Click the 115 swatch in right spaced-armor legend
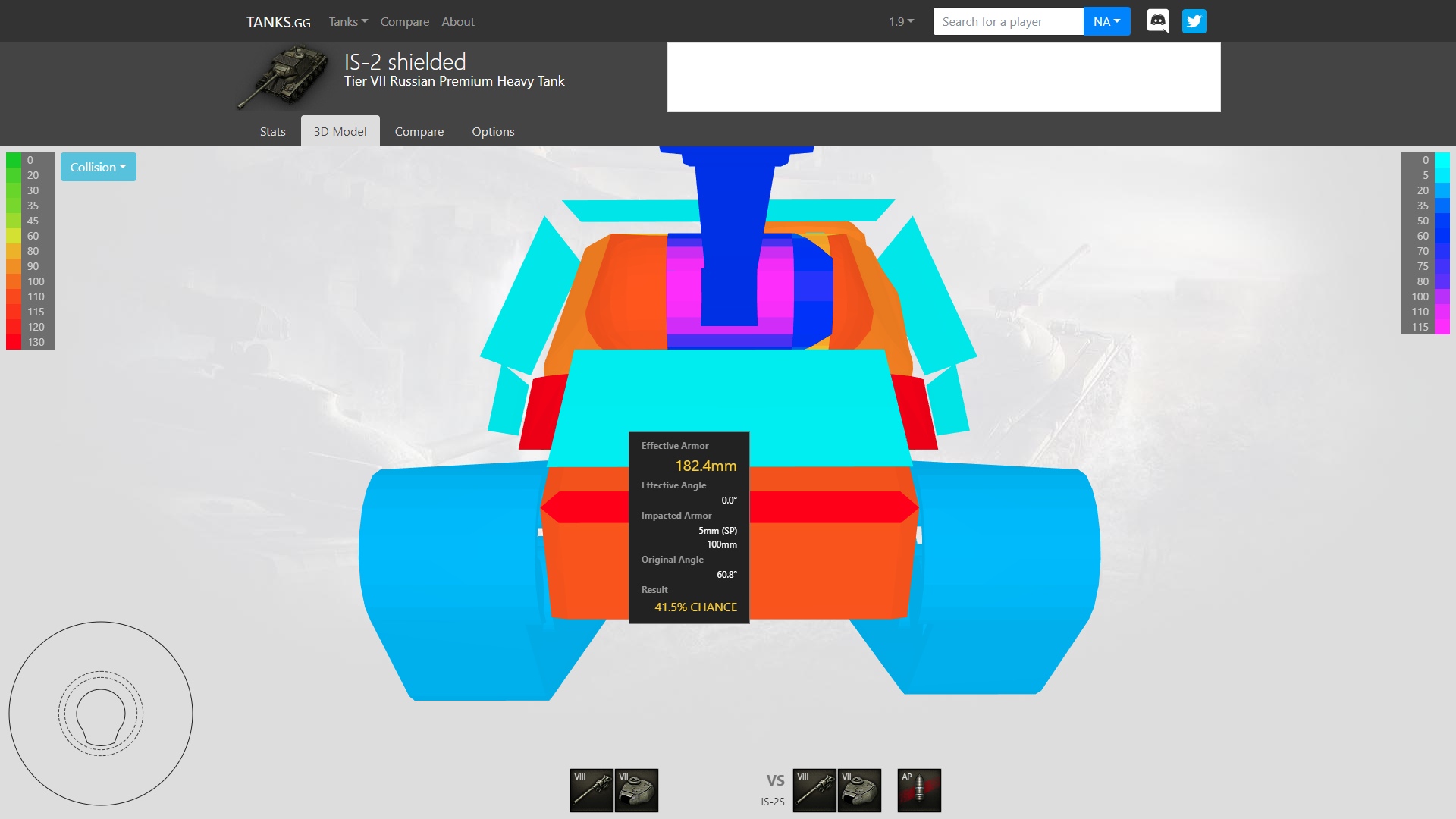The height and width of the screenshot is (819, 1456). click(1442, 327)
